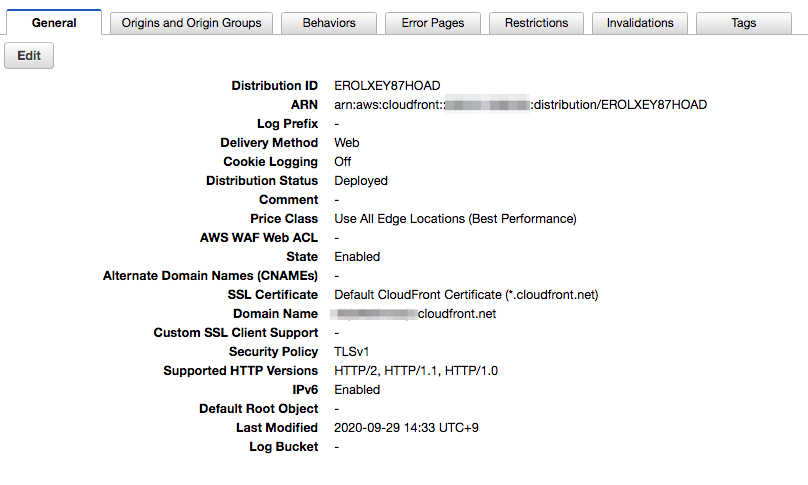The image size is (808, 485).
Task: Select the Distribution ID value EROLXEY87HOAD
Action: pyautogui.click(x=387, y=86)
